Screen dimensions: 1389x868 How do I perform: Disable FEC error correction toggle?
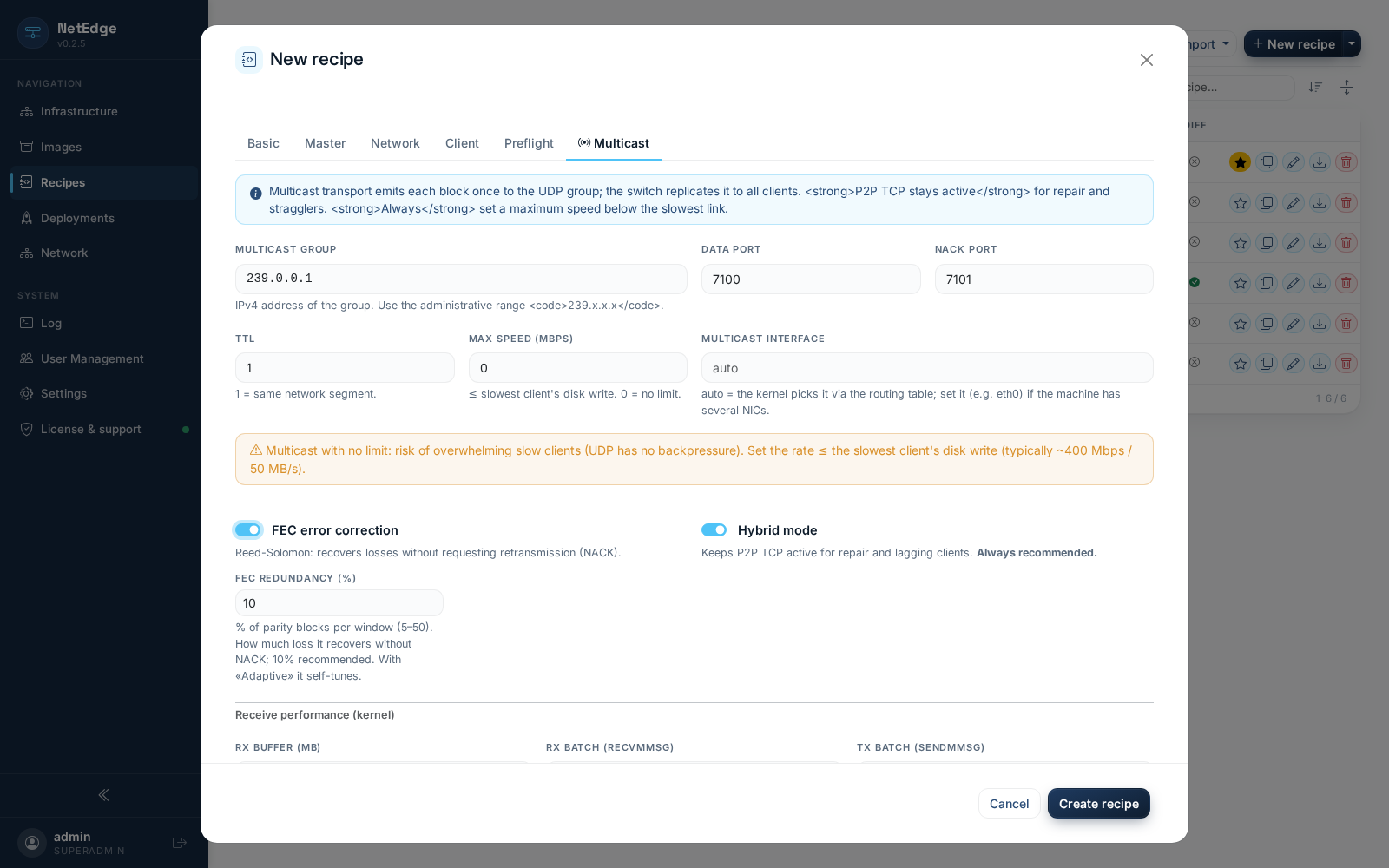(247, 530)
